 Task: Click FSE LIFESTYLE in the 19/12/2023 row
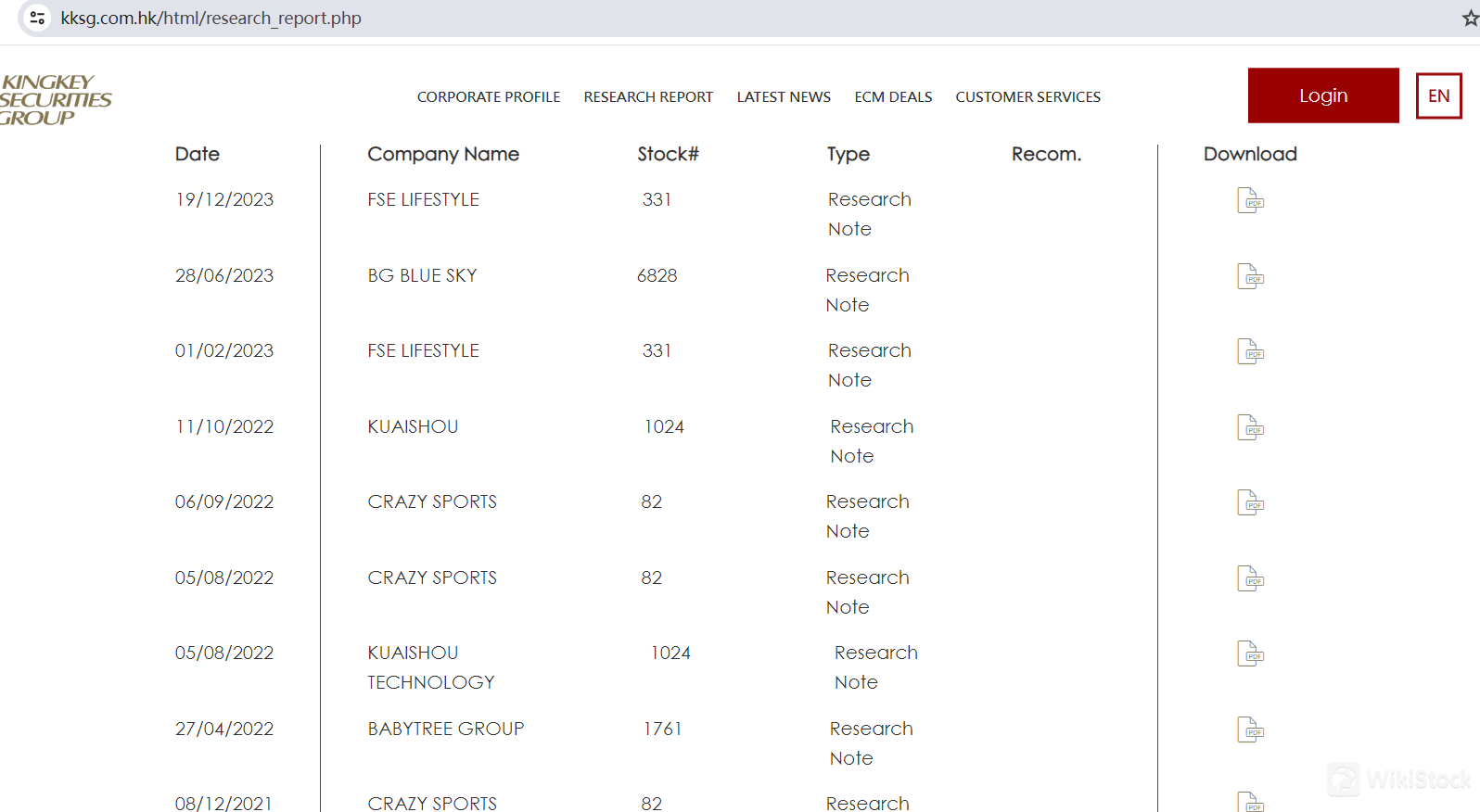point(423,199)
